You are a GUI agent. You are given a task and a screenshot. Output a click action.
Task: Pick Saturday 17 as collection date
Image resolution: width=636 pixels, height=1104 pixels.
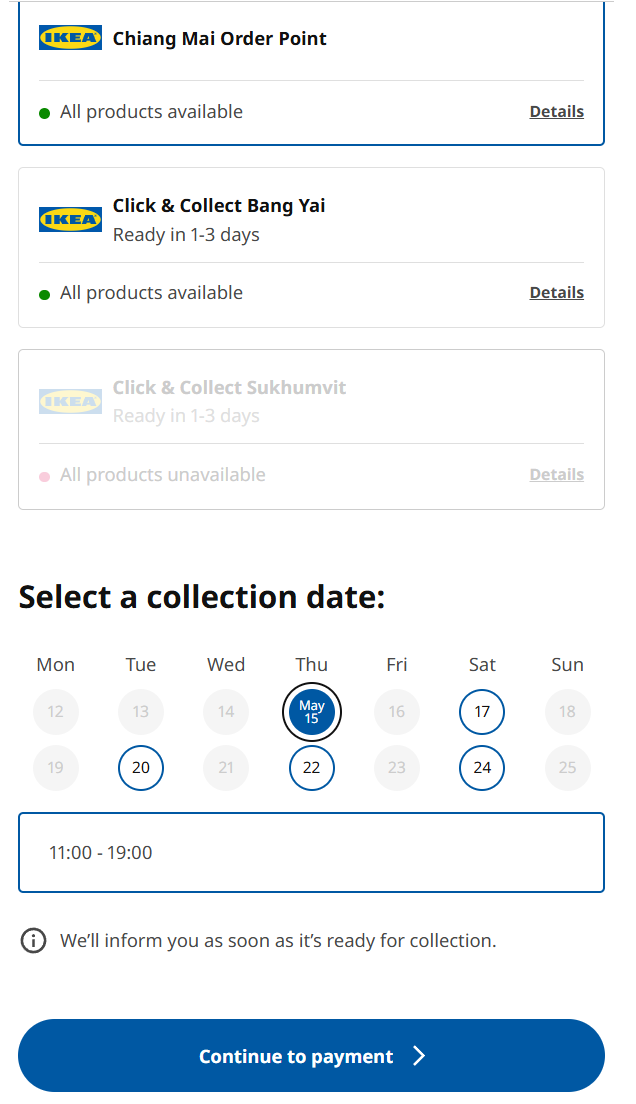[x=482, y=712]
